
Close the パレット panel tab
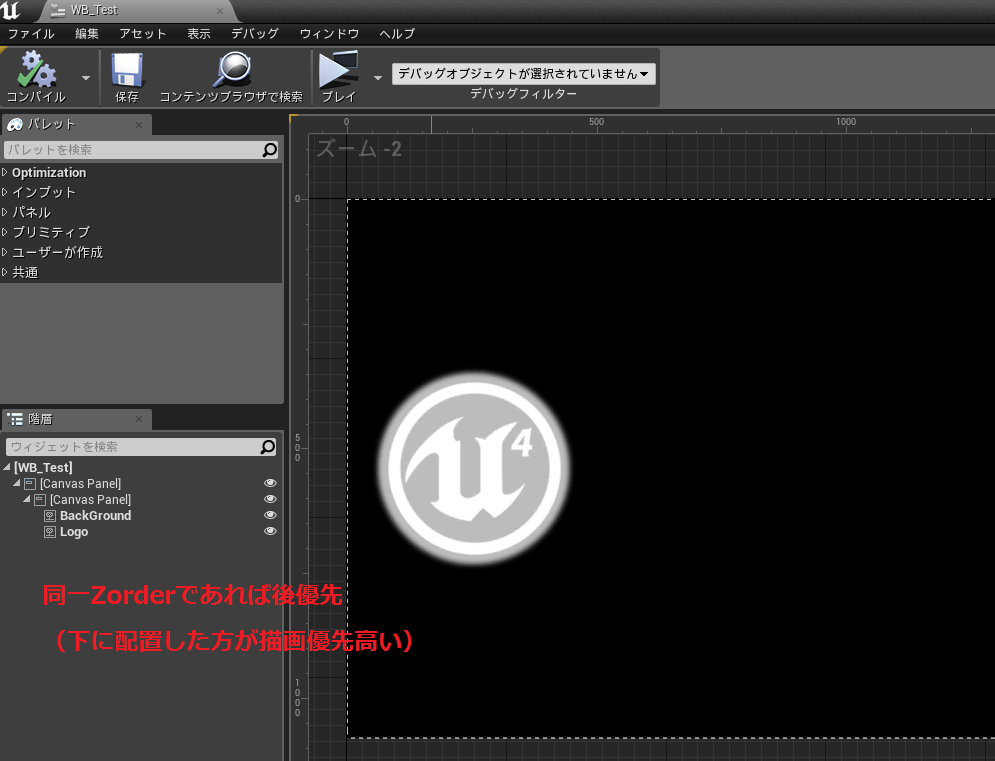139,125
